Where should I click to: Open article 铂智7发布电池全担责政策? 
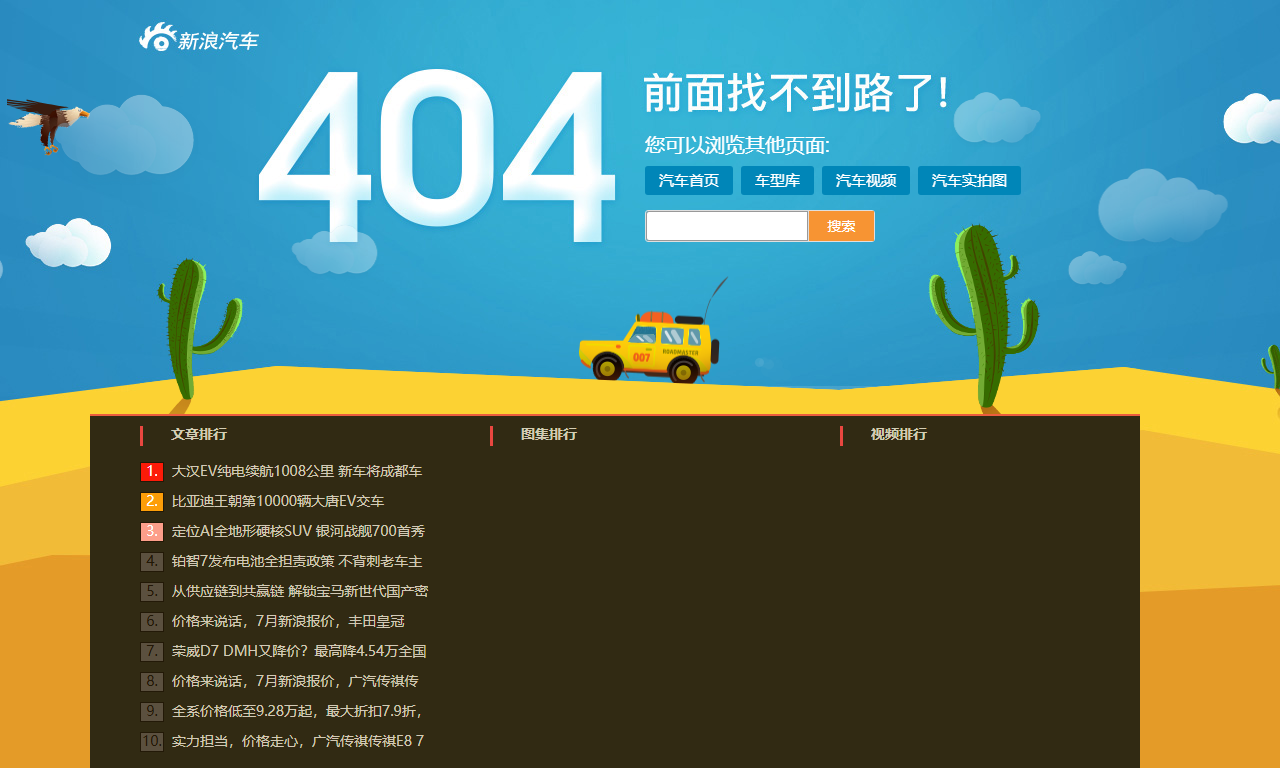point(297,561)
